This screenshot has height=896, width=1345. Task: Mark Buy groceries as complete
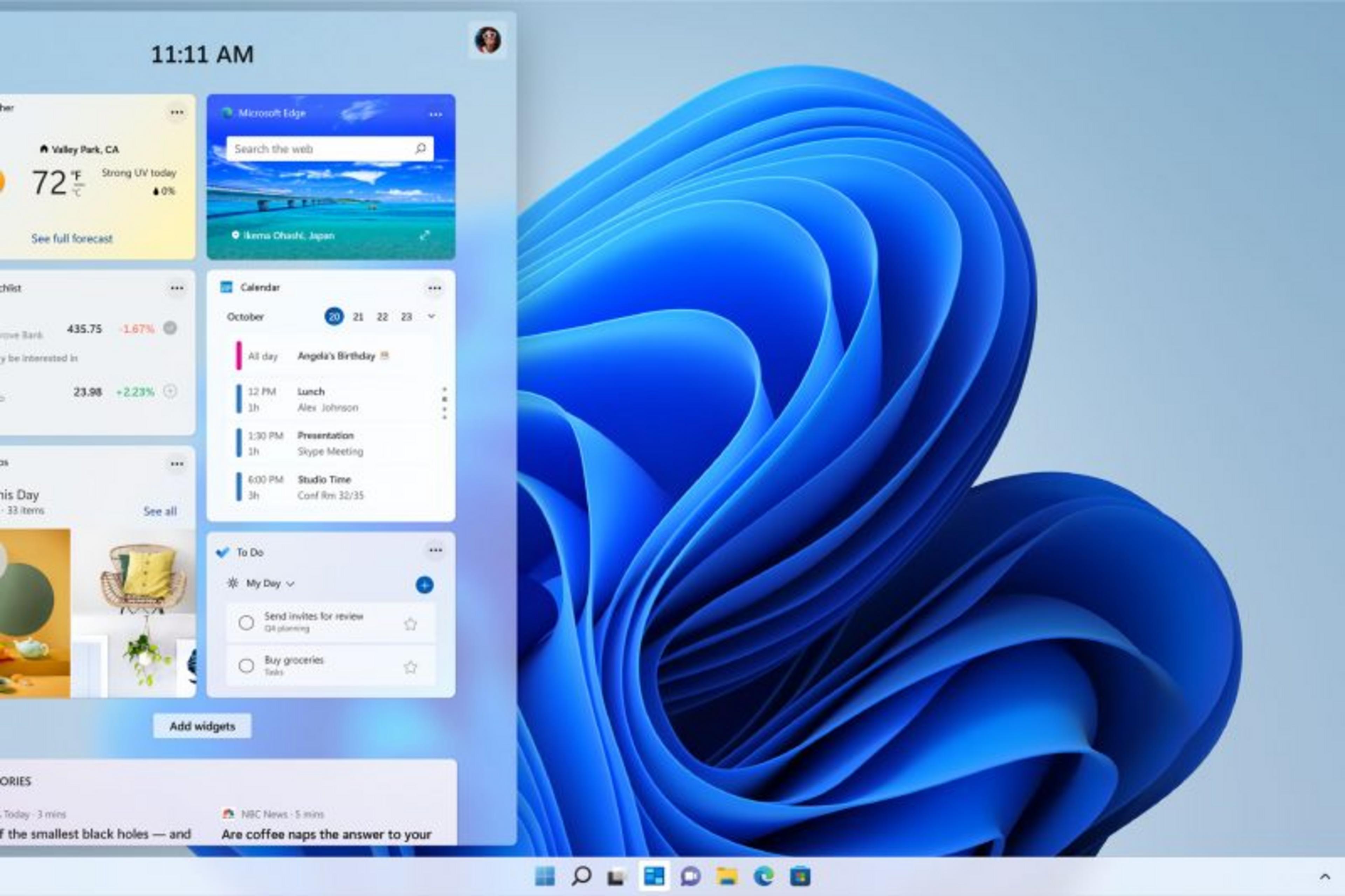246,666
